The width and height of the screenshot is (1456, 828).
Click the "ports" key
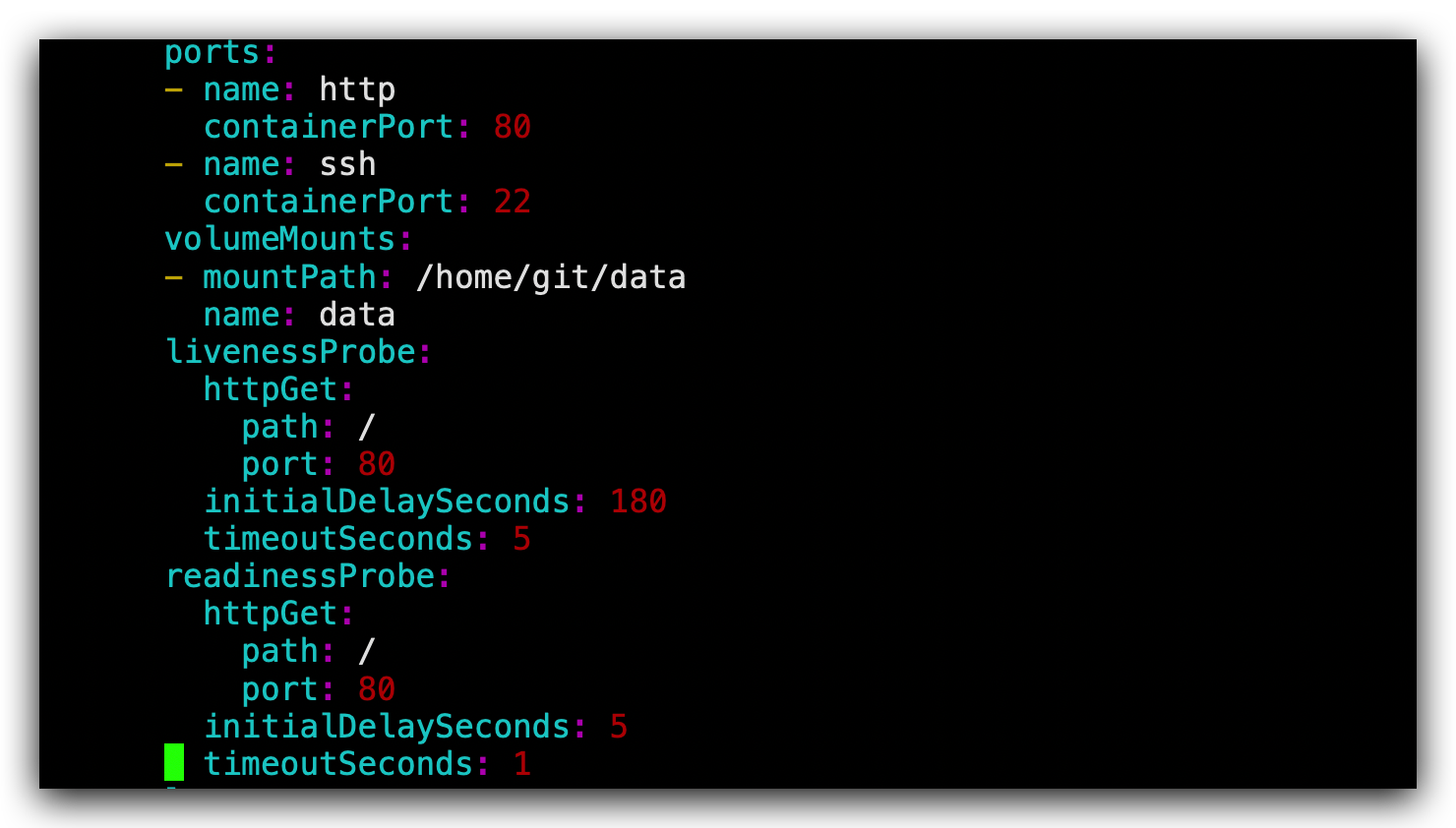pos(212,52)
